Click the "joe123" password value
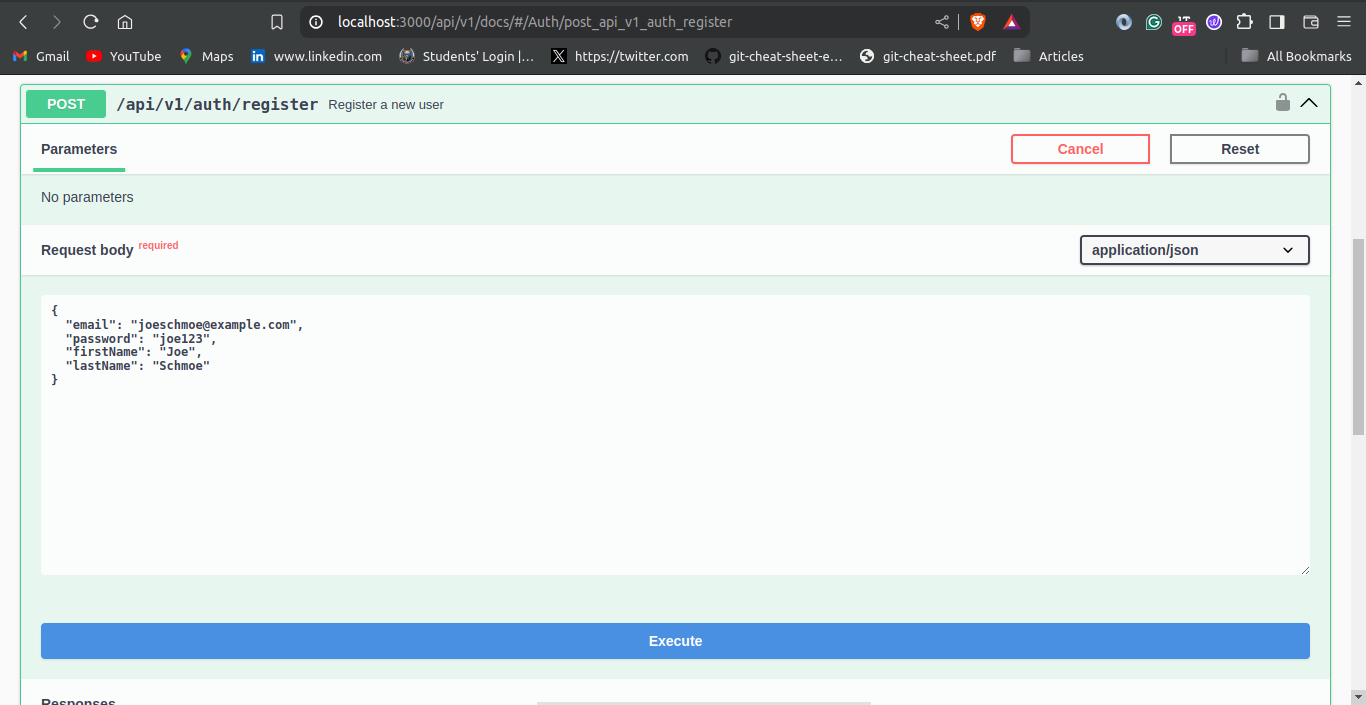 184,339
